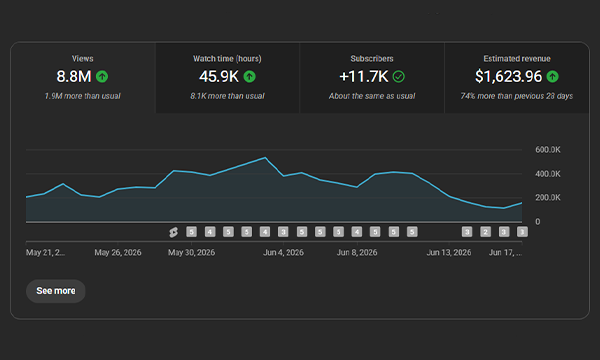This screenshot has width=600, height=360.
Task: Open the last video marker at Jun 17
Action: [x=522, y=232]
